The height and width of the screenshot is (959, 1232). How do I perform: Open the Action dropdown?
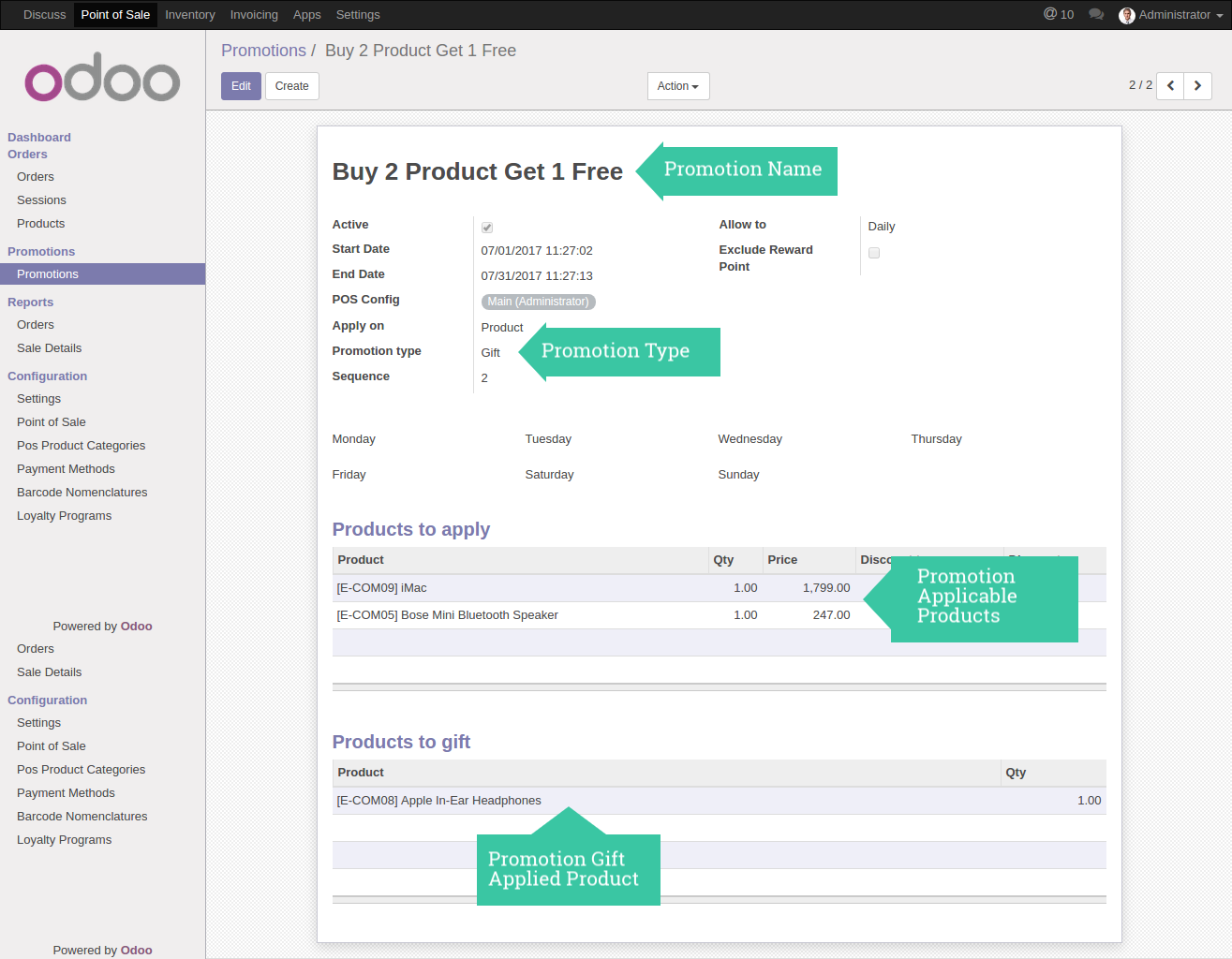pyautogui.click(x=678, y=86)
